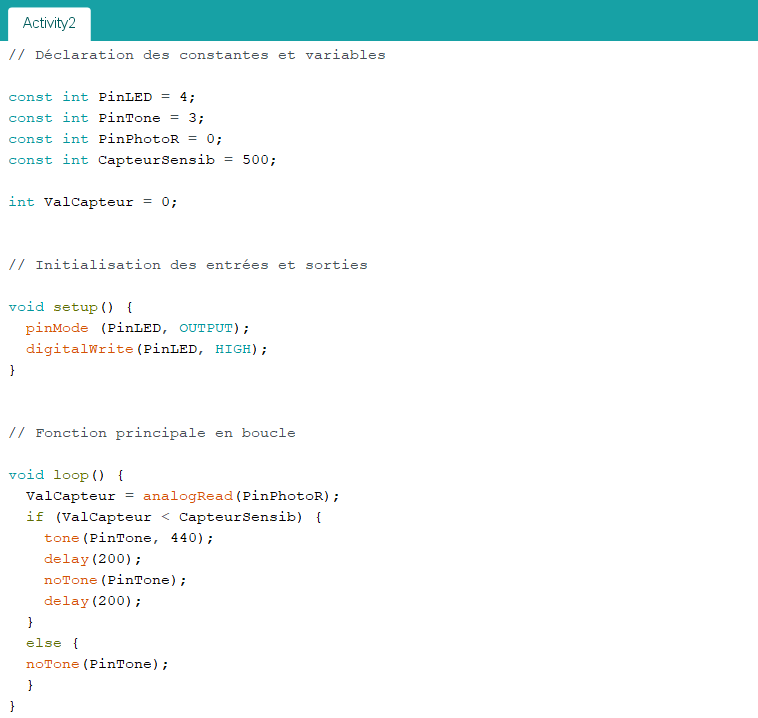Click the PinTone = 3 declaration line
The image size is (758, 718).
click(106, 118)
